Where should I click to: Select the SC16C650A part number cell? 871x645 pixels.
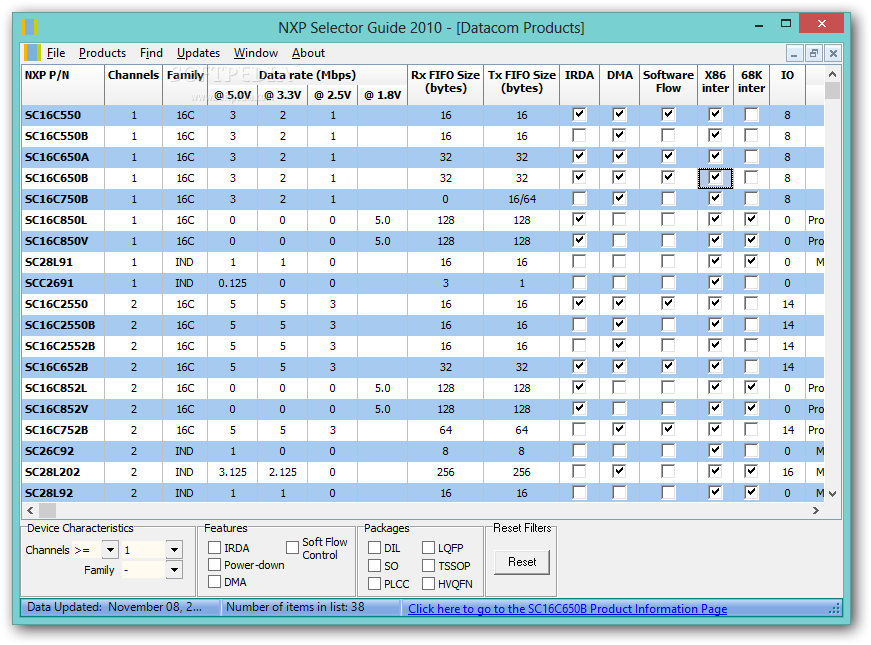[63, 157]
